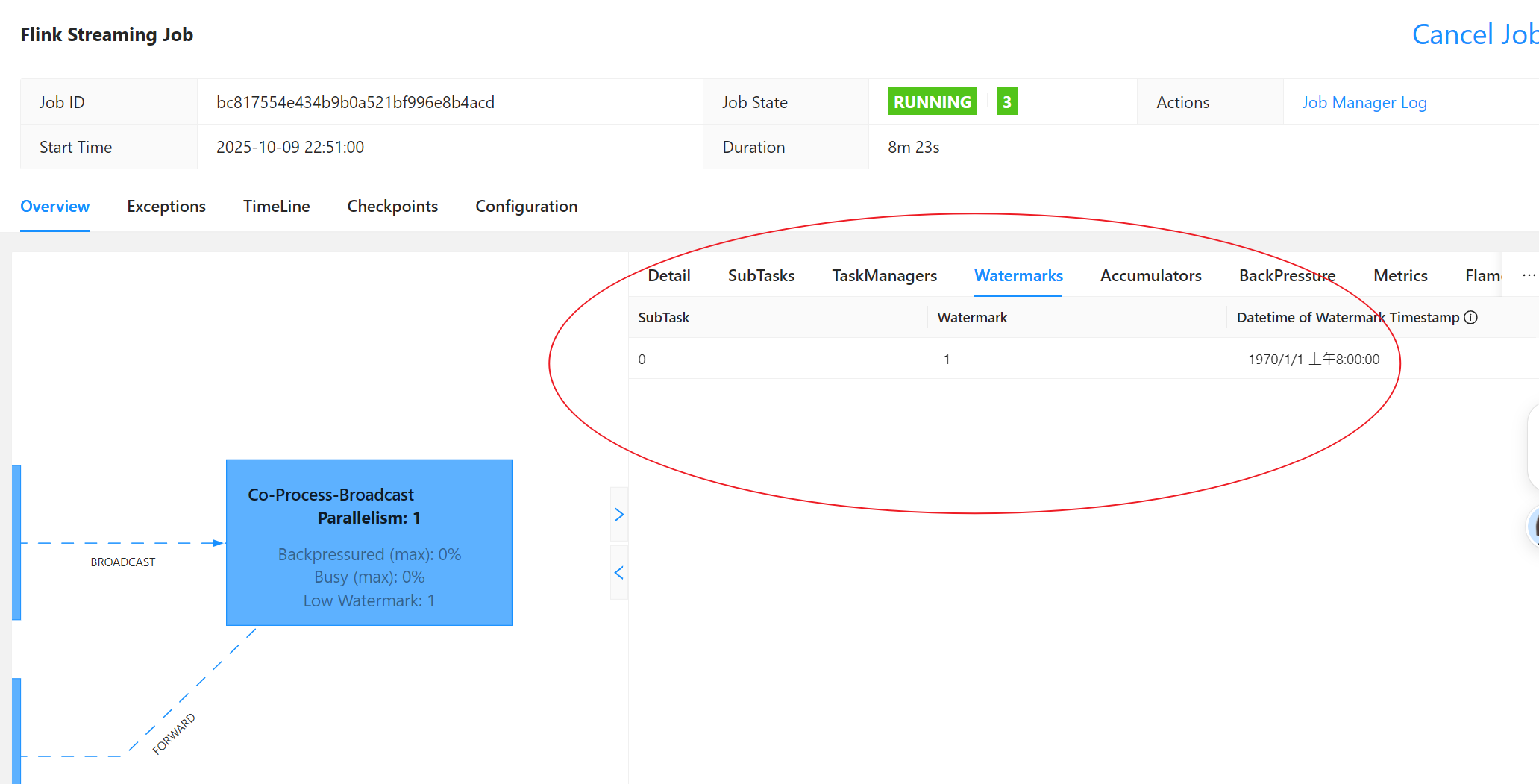Click the Low Watermark: 1 text in the node
This screenshot has height=784, width=1539.
click(369, 600)
